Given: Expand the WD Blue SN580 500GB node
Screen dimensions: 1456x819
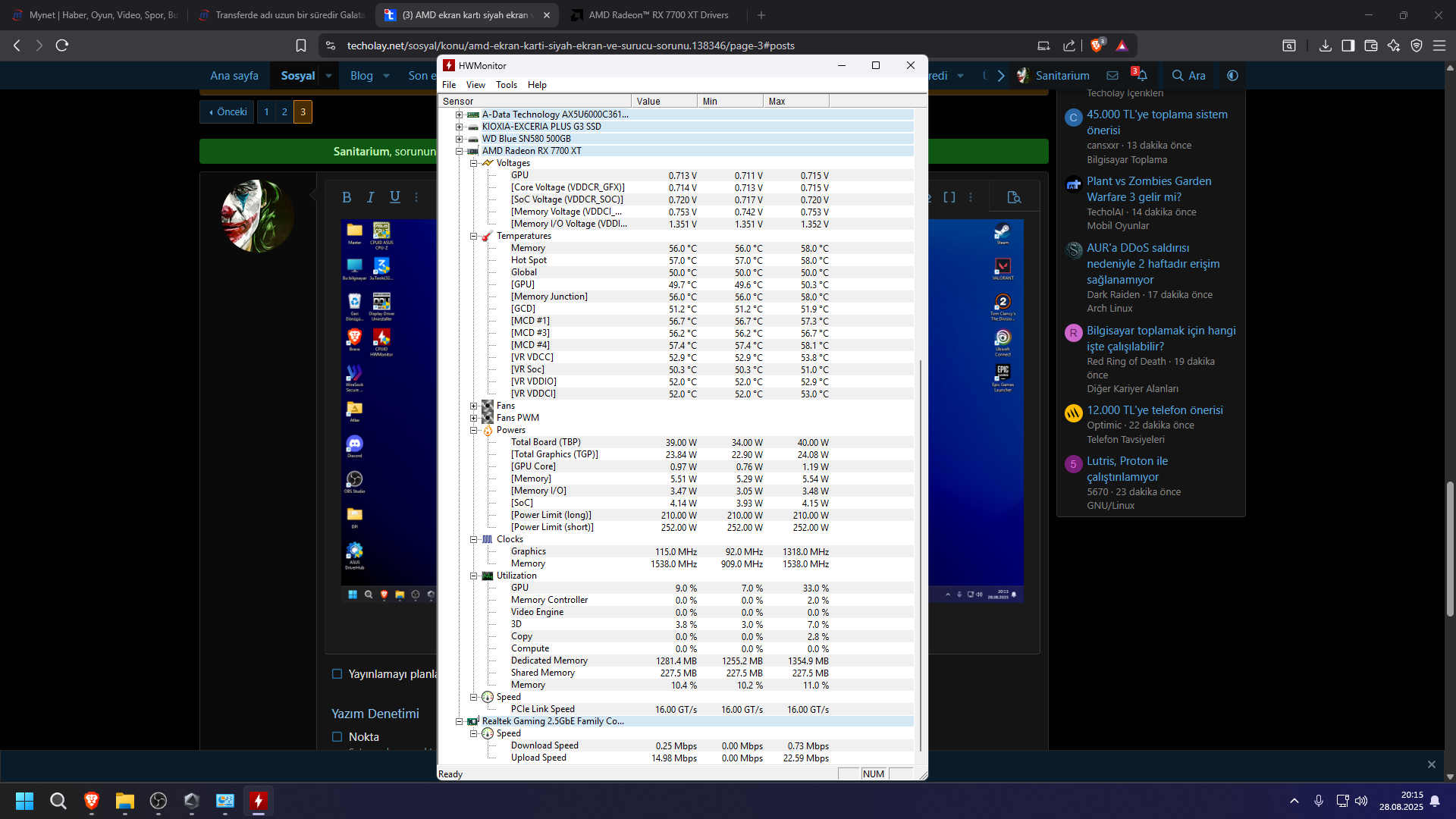Looking at the screenshot, I should [459, 139].
